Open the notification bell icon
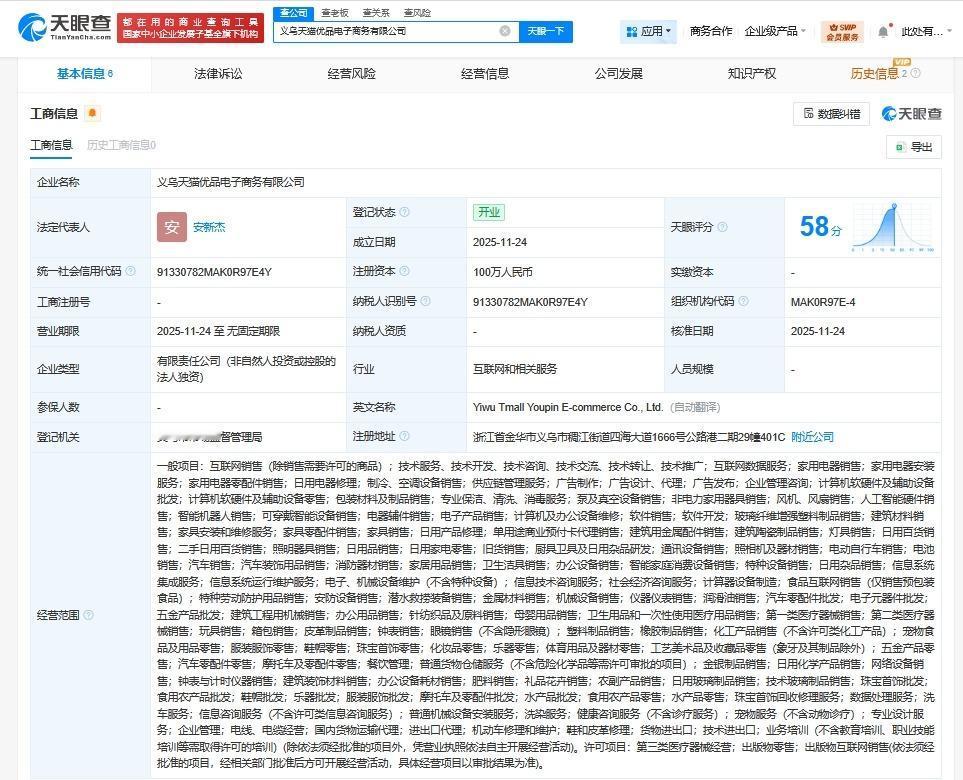The width and height of the screenshot is (963, 780). point(883,31)
